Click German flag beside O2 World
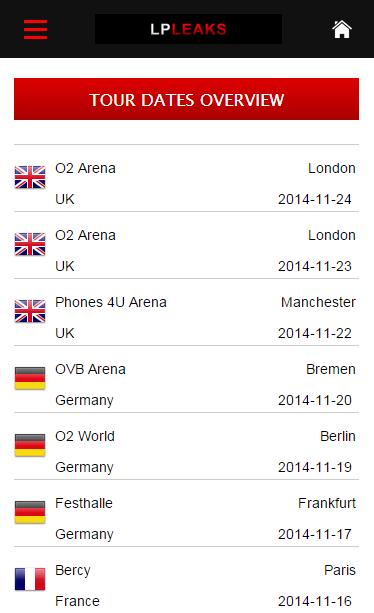This screenshot has height=613, width=374. [x=30, y=445]
